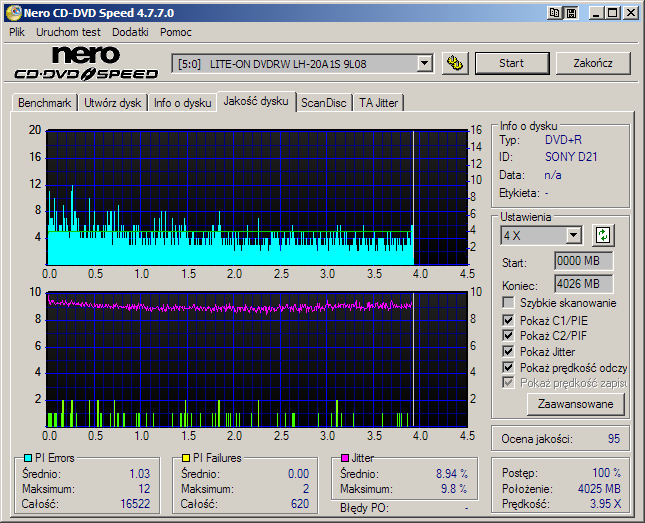Minimize the Nero CD-DVD Speed window
Viewport: 645px width, 523px height.
point(596,13)
